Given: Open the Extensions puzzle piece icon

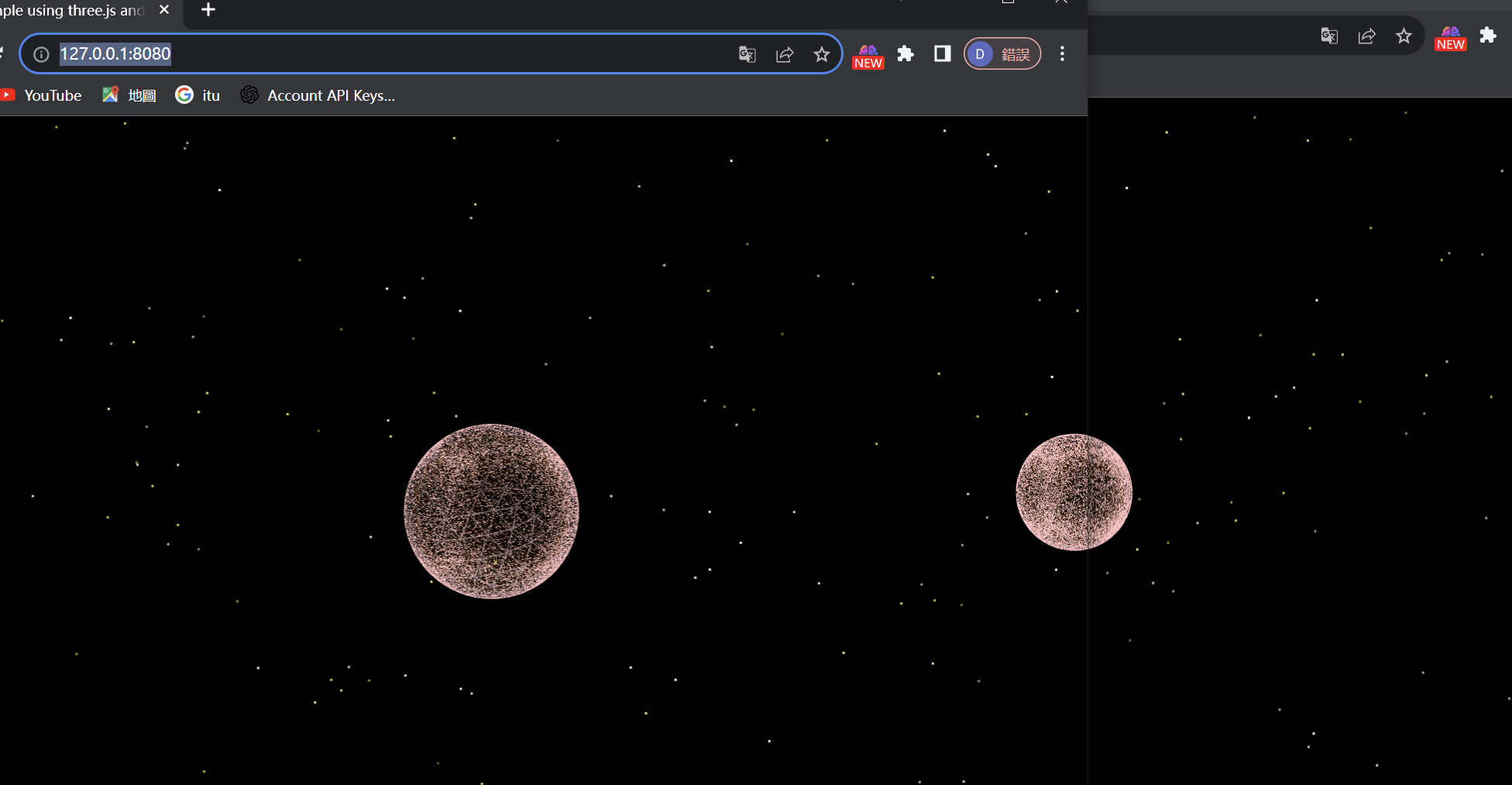Looking at the screenshot, I should (905, 54).
